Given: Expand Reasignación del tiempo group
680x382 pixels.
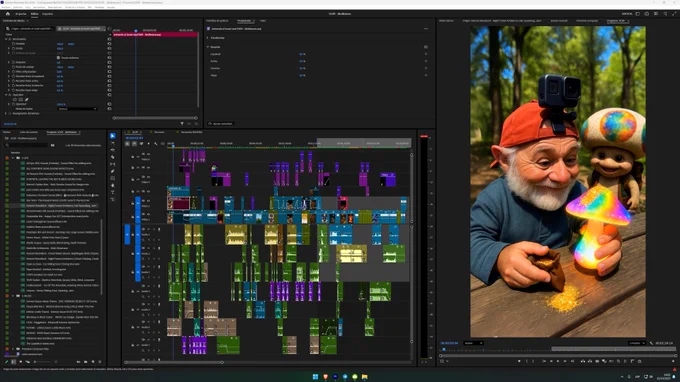Looking at the screenshot, I should point(6,113).
